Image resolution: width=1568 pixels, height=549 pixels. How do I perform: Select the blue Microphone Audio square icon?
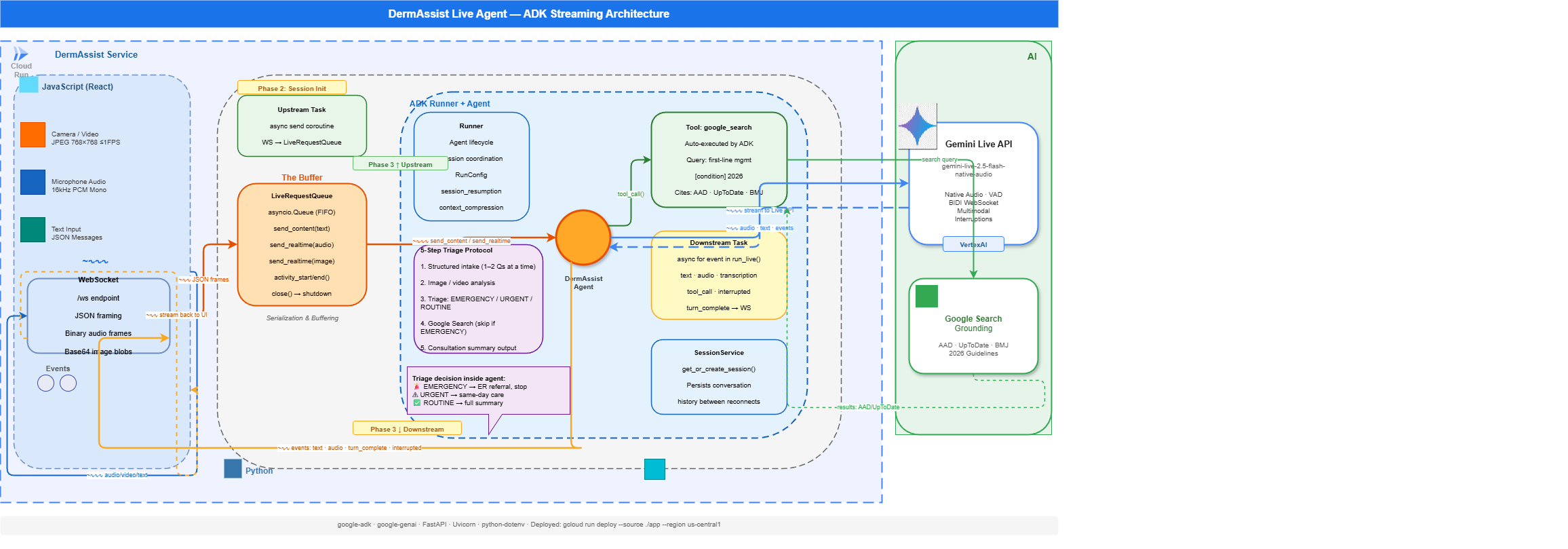(x=33, y=183)
